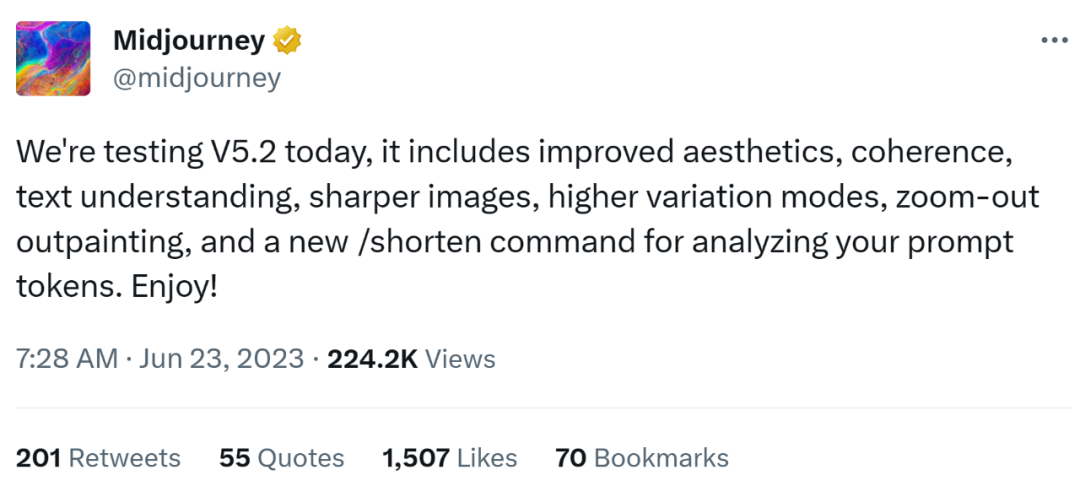The image size is (1080, 497).
Task: Open the @midjourney handle link
Action: 196,78
